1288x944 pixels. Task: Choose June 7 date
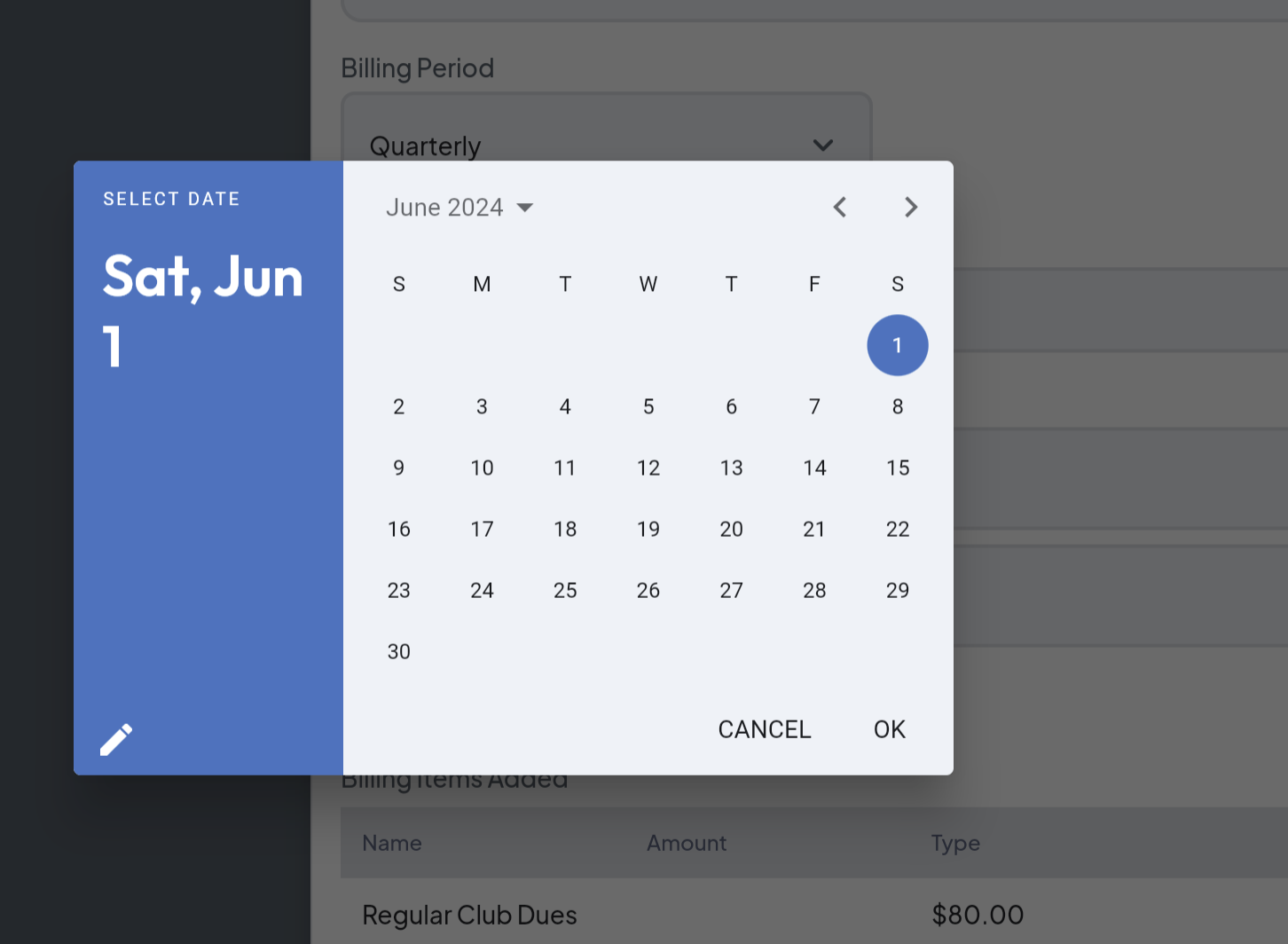pyautogui.click(x=814, y=406)
